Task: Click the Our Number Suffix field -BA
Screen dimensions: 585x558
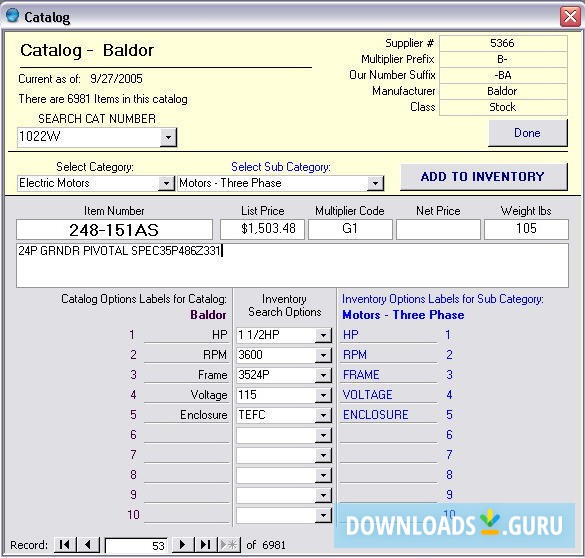Action: pyautogui.click(x=503, y=75)
